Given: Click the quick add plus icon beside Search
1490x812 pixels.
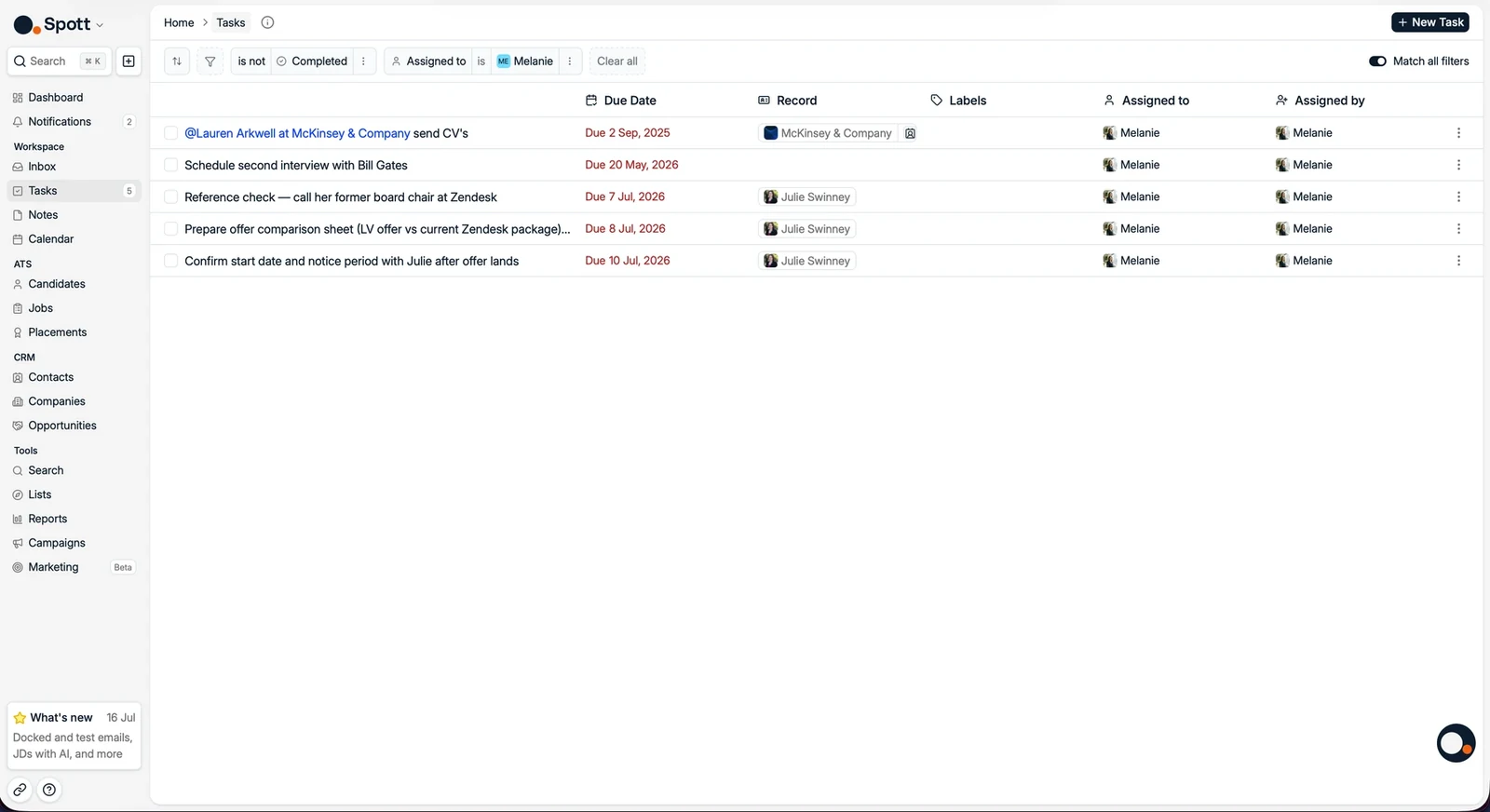Looking at the screenshot, I should [129, 61].
